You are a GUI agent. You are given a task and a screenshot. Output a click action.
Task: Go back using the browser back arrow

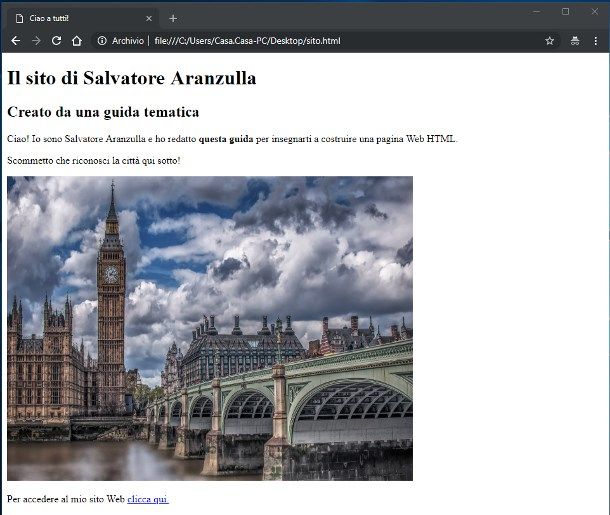[x=16, y=41]
